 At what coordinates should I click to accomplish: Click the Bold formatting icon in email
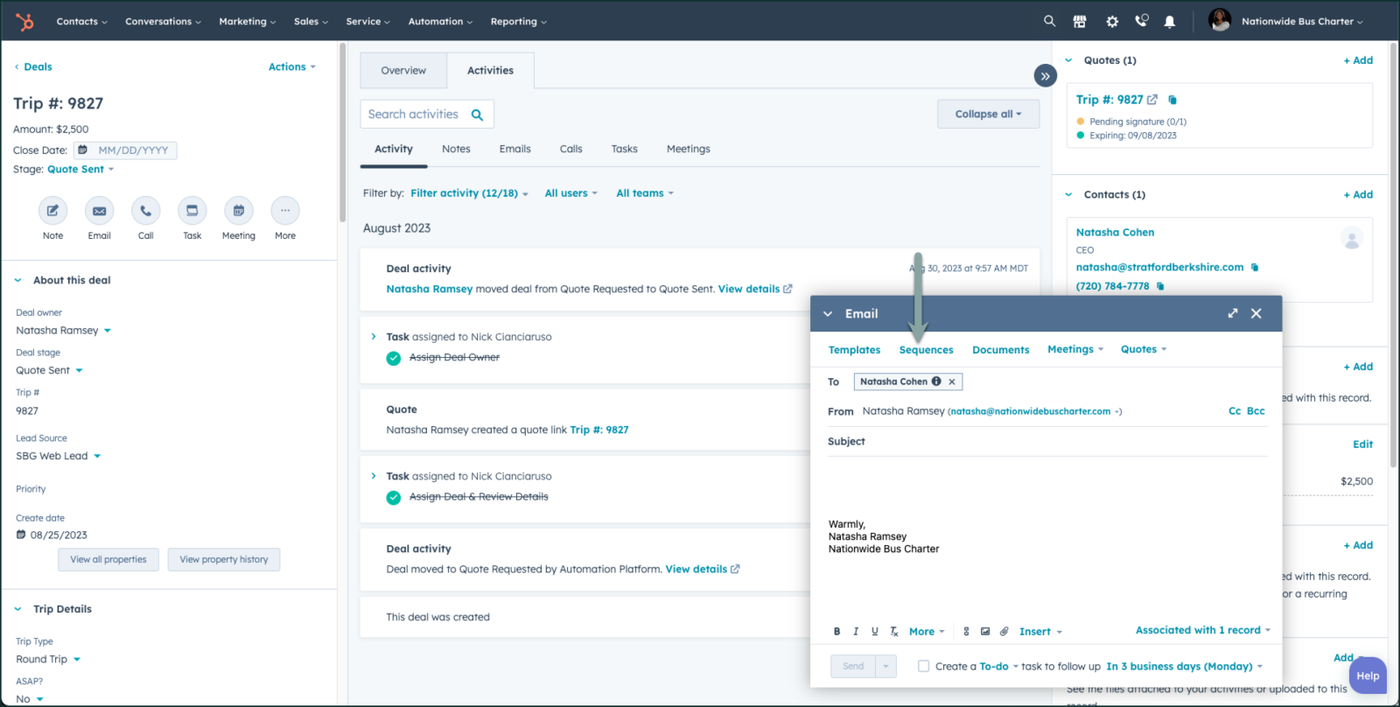837,631
